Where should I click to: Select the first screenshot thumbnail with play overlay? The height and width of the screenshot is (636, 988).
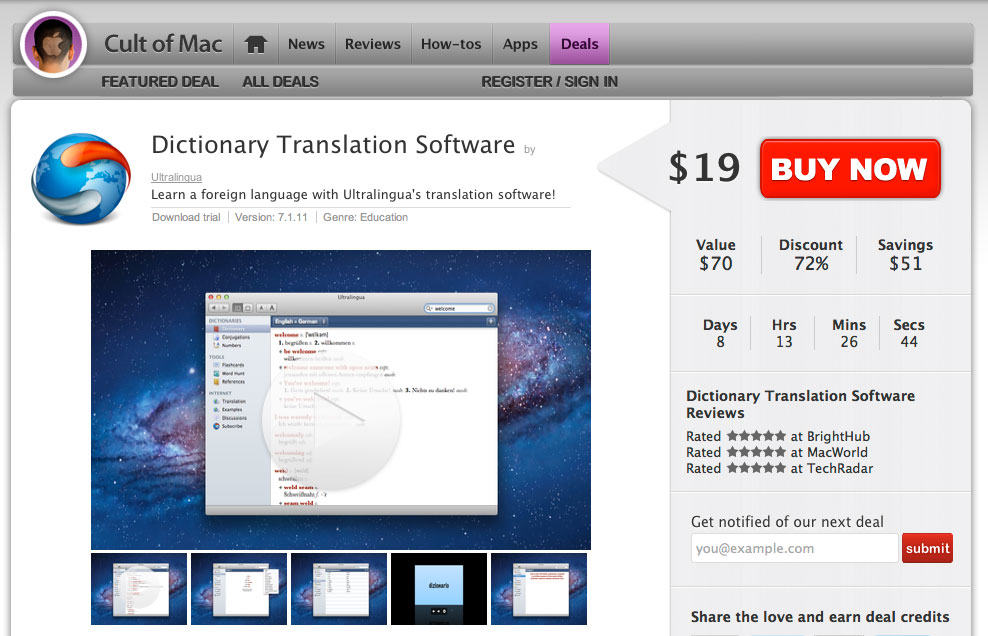tap(139, 589)
